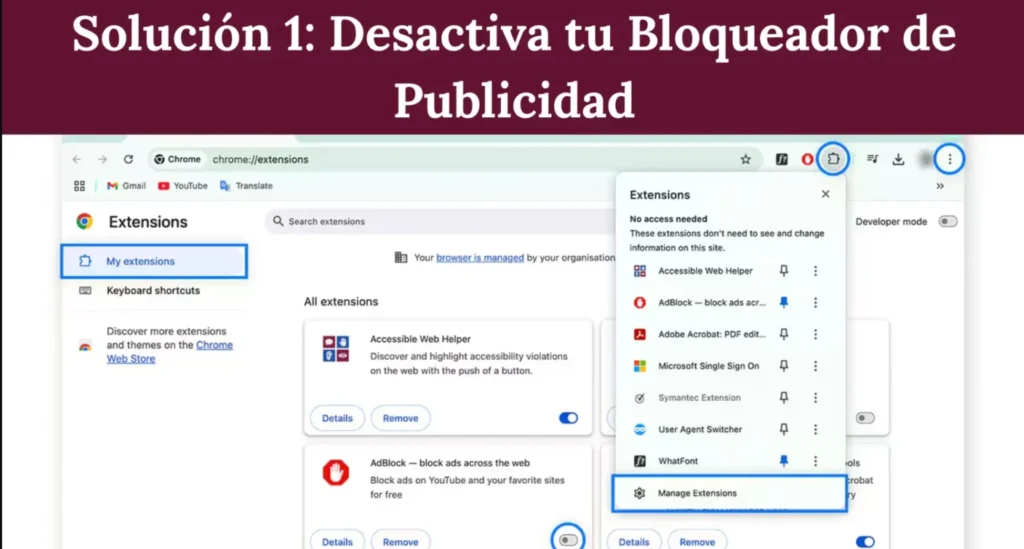
Task: Open the media controls toolbar icon
Action: pos(872,159)
